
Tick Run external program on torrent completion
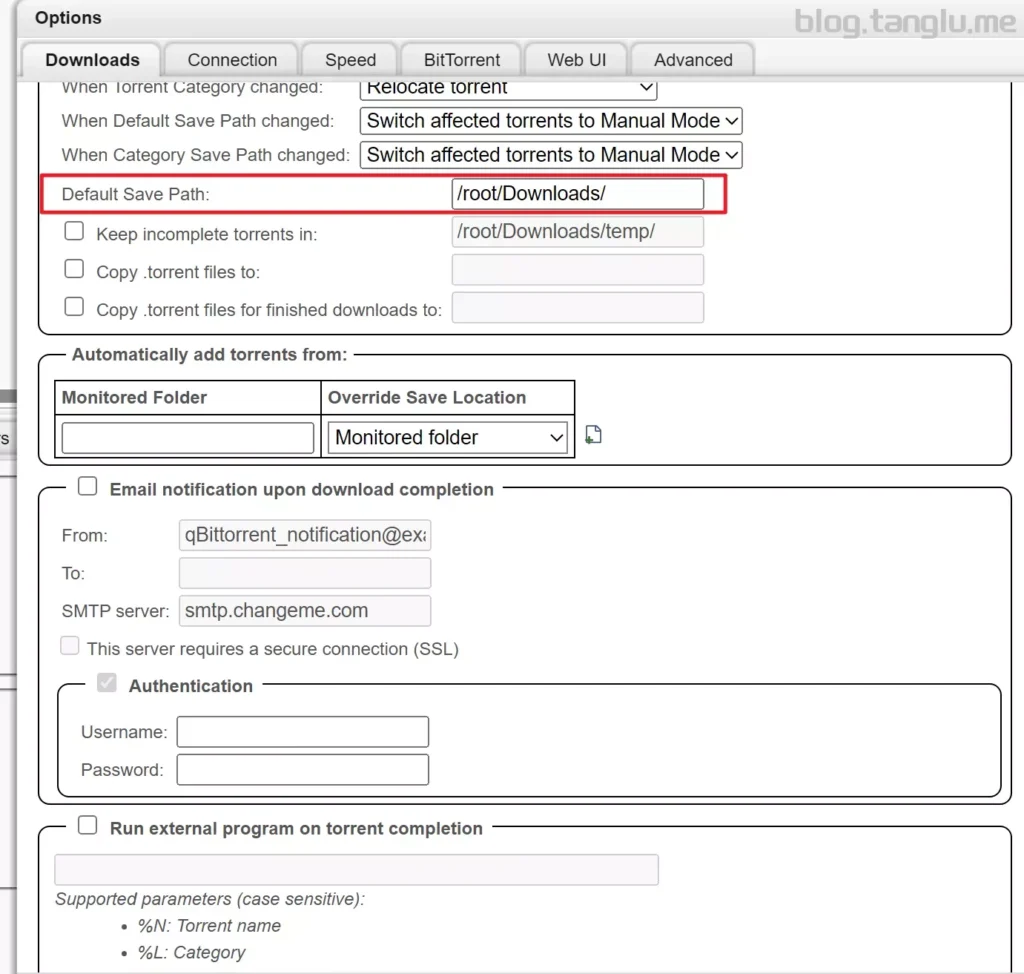pos(88,826)
